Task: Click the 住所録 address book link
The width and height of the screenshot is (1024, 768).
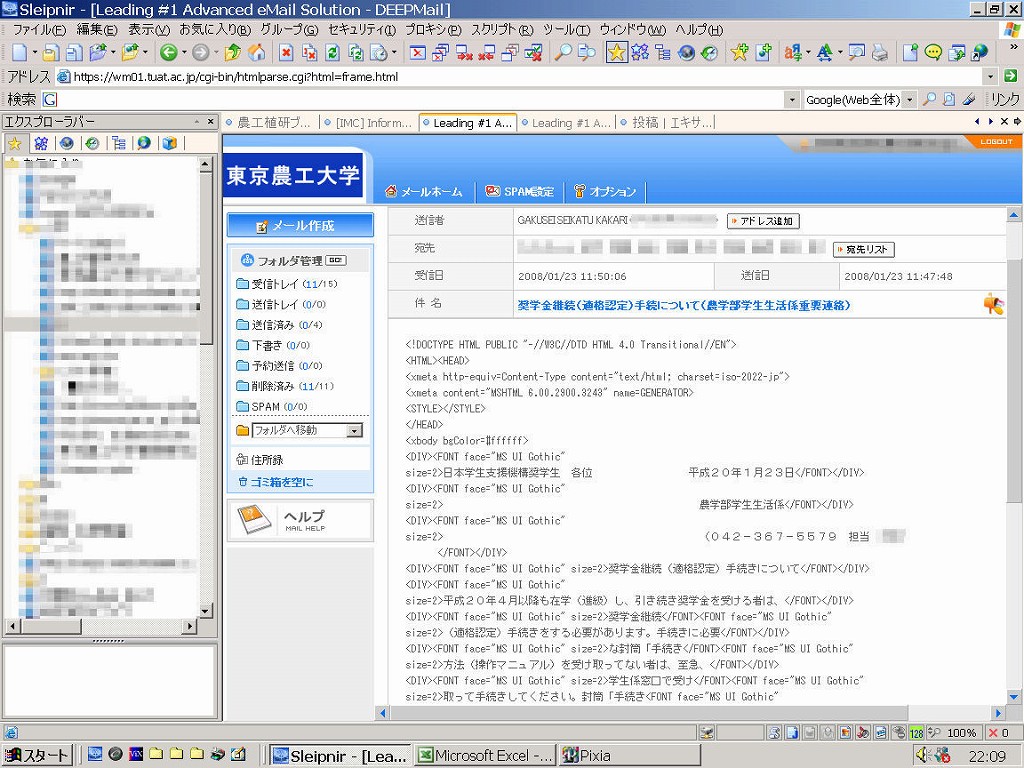Action: click(x=260, y=460)
